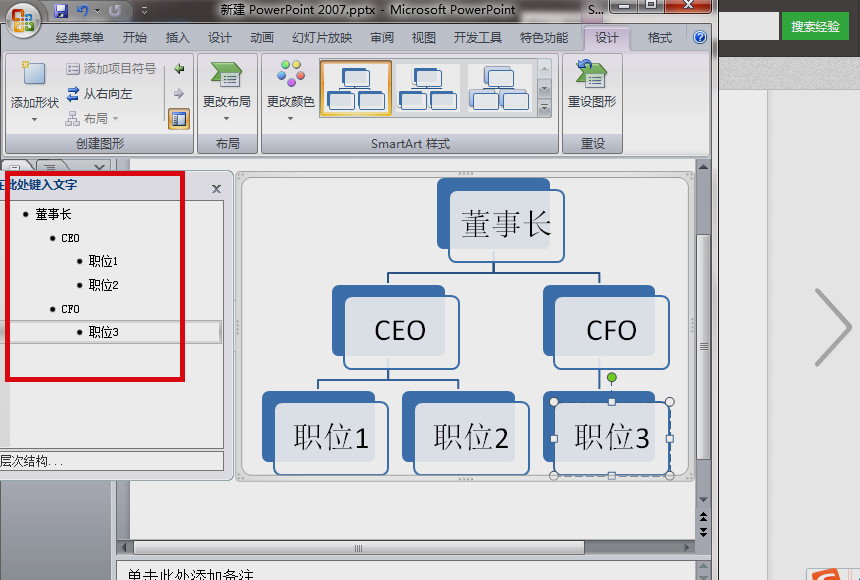Click 更改布局 change layout icon
The width and height of the screenshot is (860, 580).
[x=226, y=74]
